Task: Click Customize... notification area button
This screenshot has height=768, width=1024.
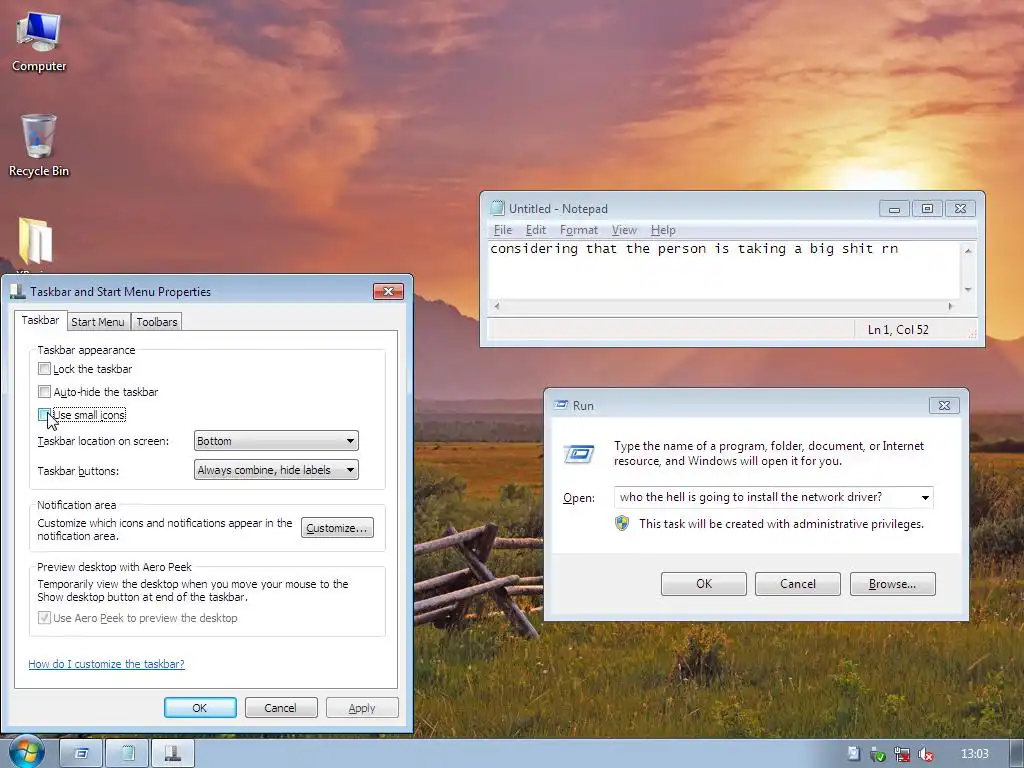Action: coord(337,528)
